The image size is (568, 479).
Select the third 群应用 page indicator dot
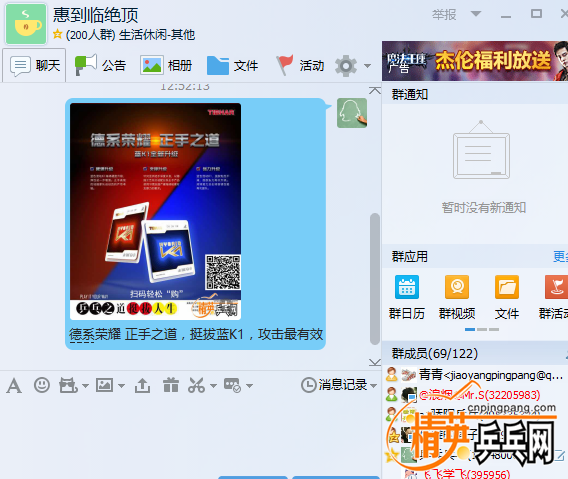494,329
